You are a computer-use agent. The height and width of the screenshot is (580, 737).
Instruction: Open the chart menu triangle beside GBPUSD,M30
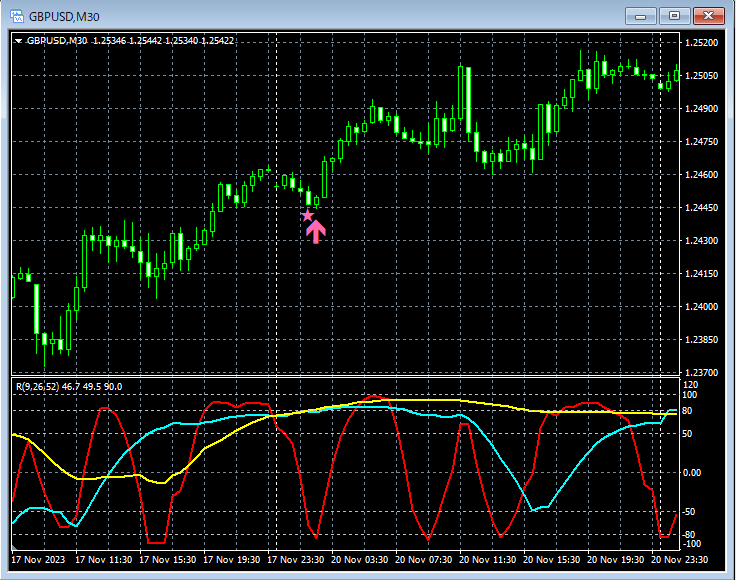(18, 41)
